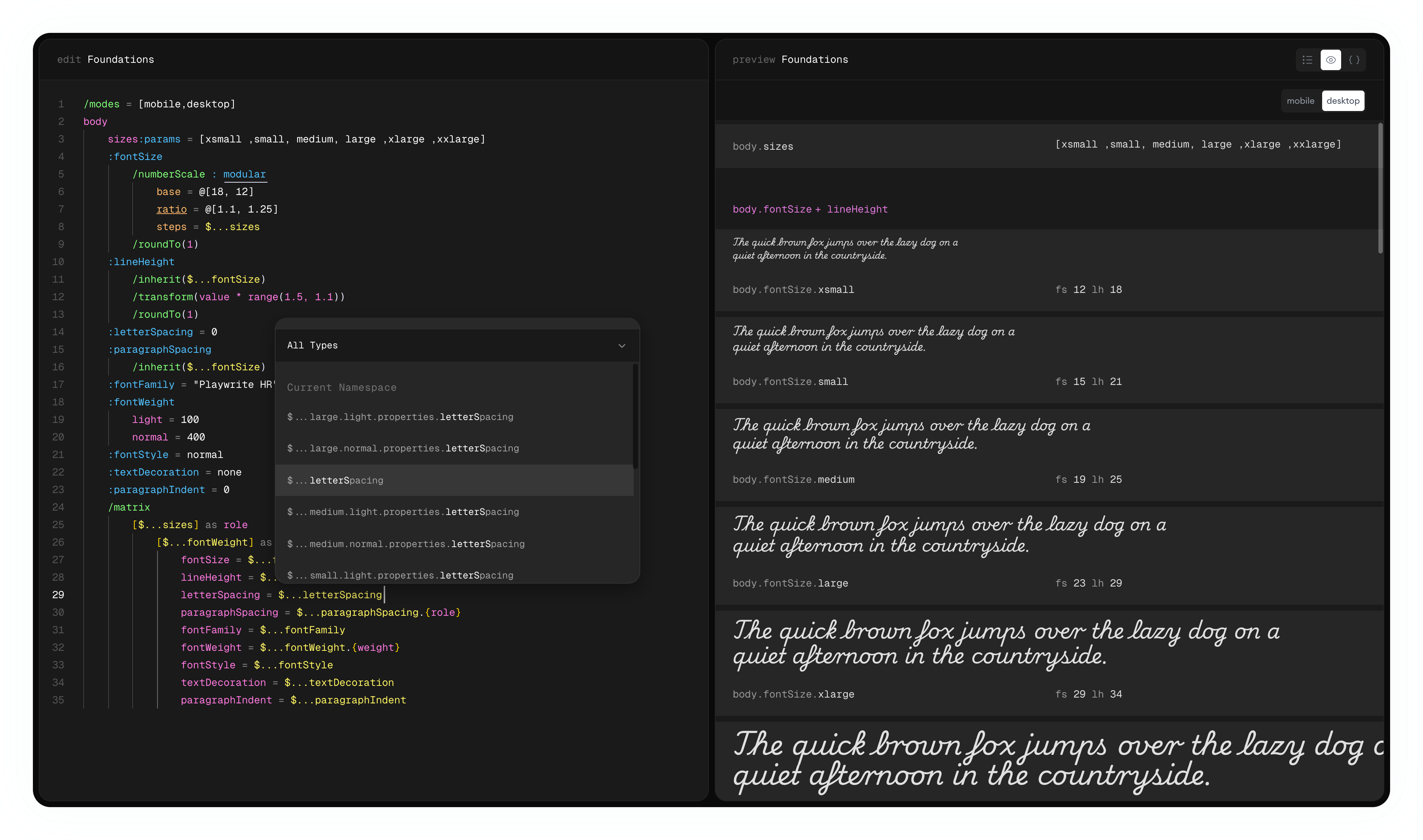Expand the type filter with its chevron
This screenshot has height=840, width=1423.
point(622,345)
